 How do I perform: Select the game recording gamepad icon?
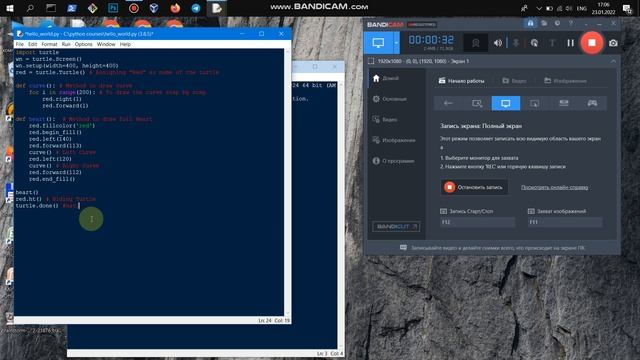[592, 103]
